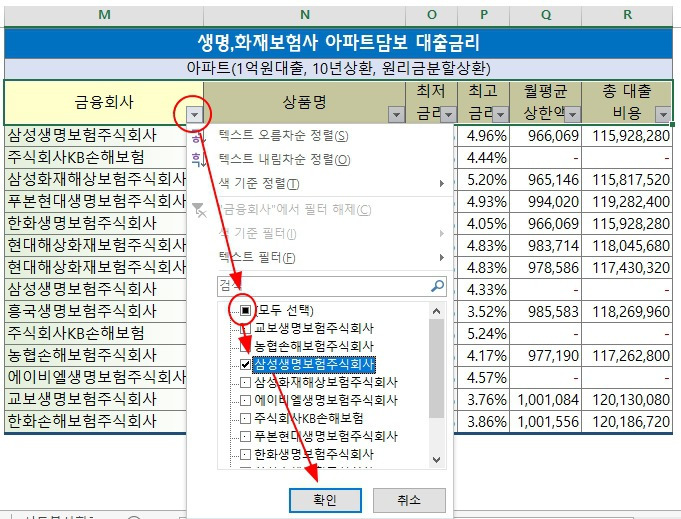Click the filter list scroll up arrow
This screenshot has width=681, height=519.
436,311
